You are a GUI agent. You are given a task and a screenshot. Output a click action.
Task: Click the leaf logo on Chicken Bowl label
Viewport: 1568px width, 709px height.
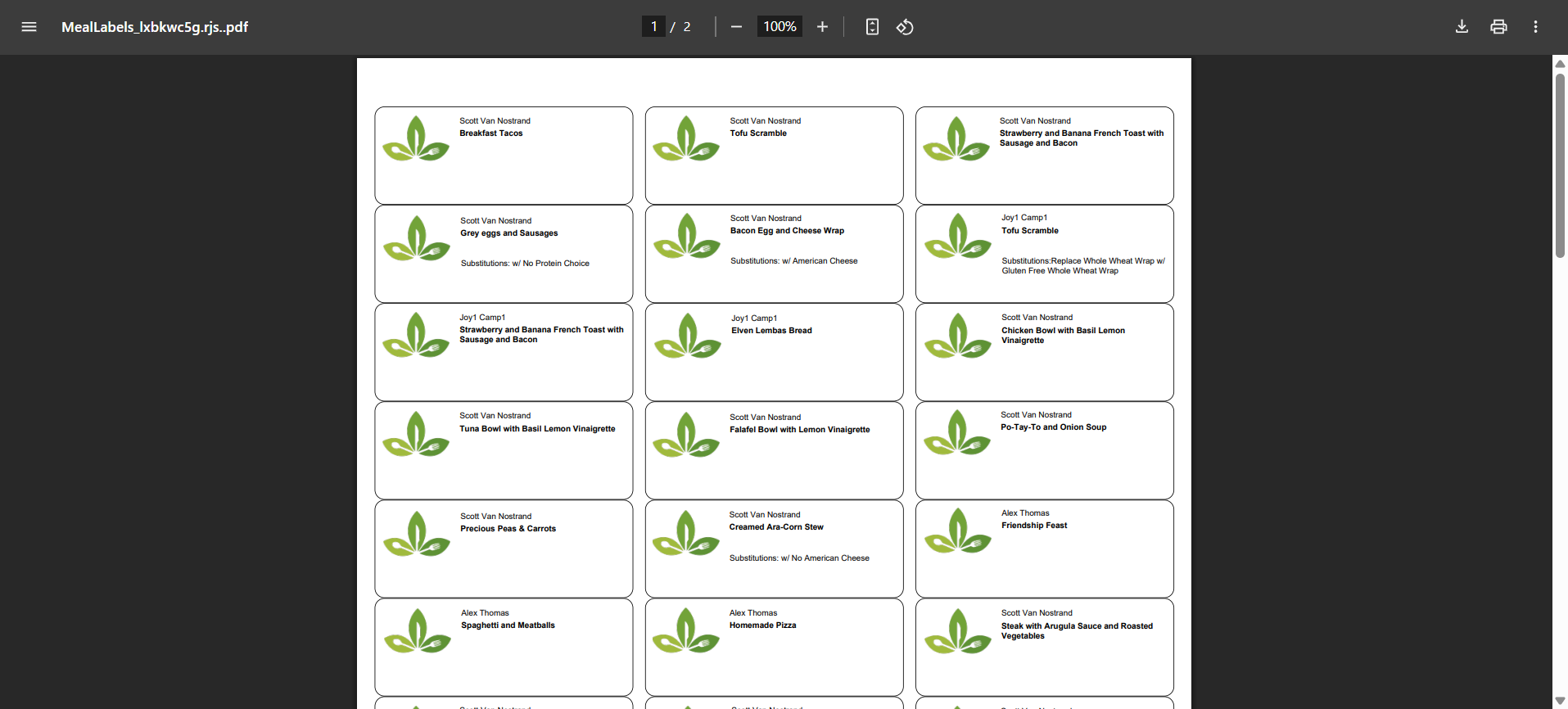(x=958, y=336)
